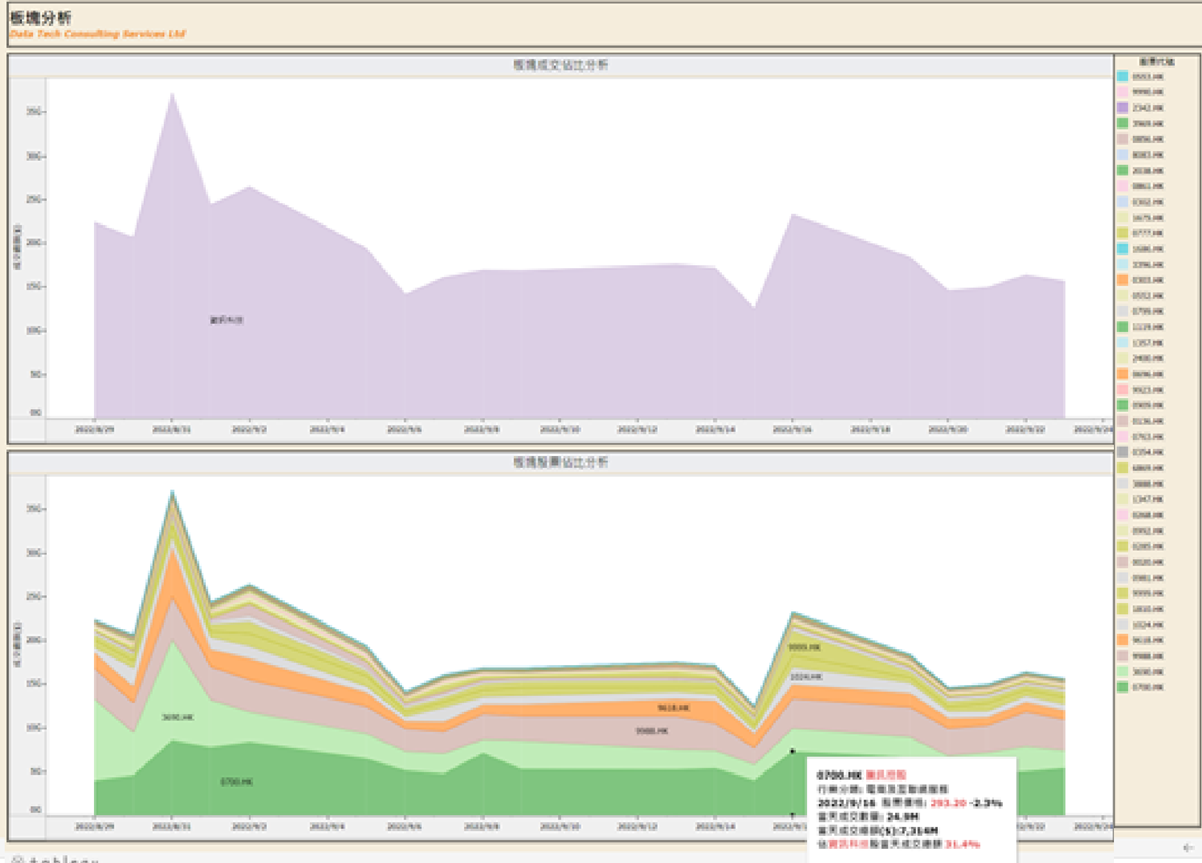Click the 0700.HK label inside the stacked chart
Screen dimensions: 1202x863
(x=236, y=781)
